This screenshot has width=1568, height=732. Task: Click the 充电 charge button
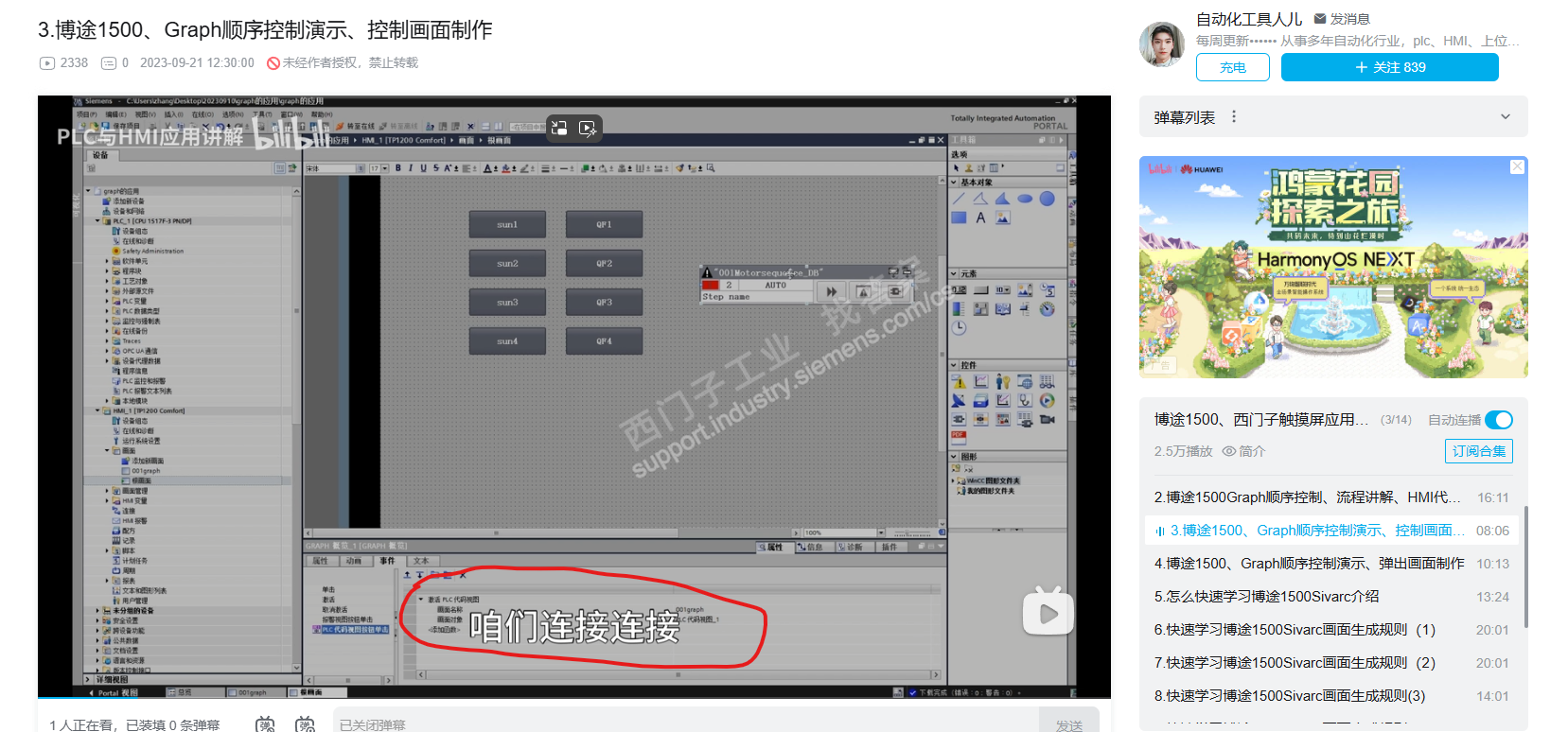1233,67
